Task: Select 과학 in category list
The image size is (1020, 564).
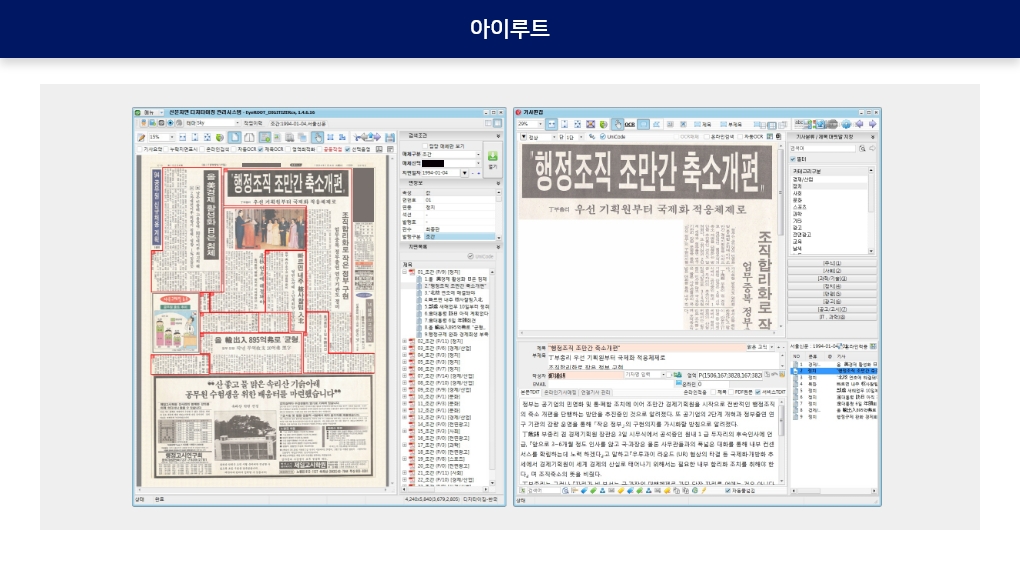Action: [798, 214]
